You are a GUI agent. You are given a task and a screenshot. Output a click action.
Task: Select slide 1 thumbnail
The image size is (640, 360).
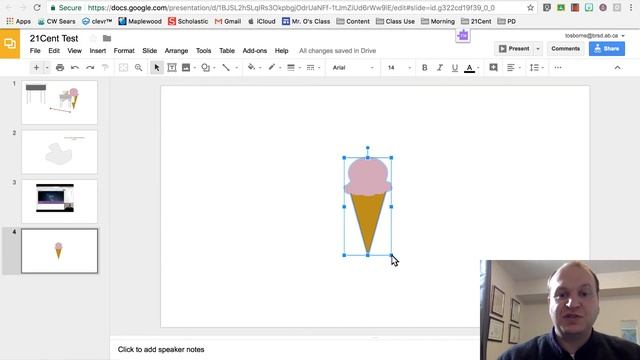click(60, 102)
